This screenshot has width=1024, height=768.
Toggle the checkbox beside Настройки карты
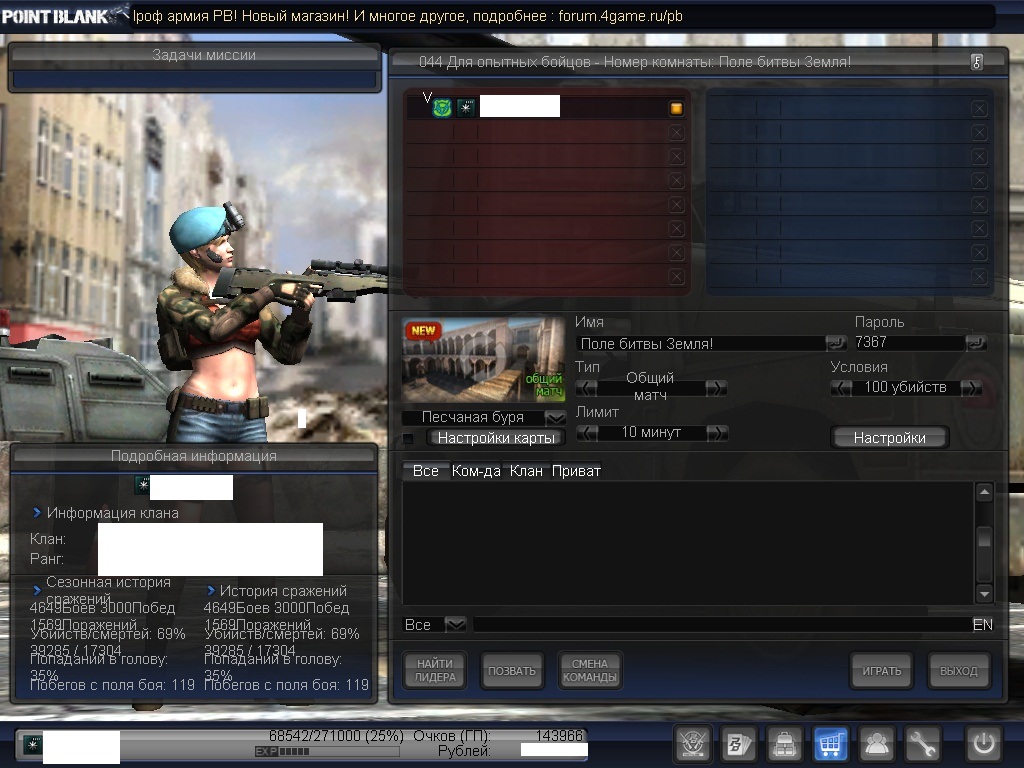coord(408,438)
